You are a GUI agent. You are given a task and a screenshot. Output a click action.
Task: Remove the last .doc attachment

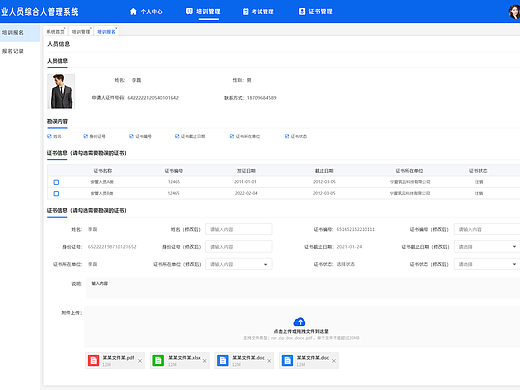[x=334, y=361]
